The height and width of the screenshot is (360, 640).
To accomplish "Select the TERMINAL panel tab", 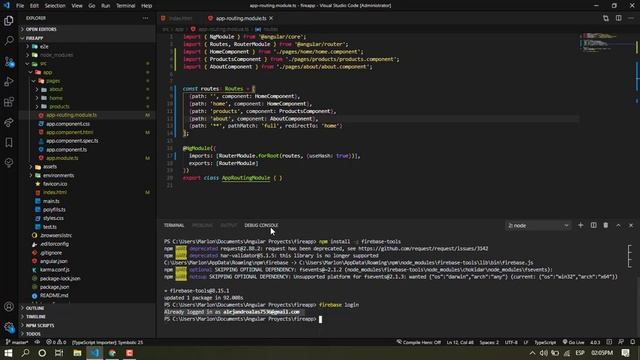I will coord(174,225).
